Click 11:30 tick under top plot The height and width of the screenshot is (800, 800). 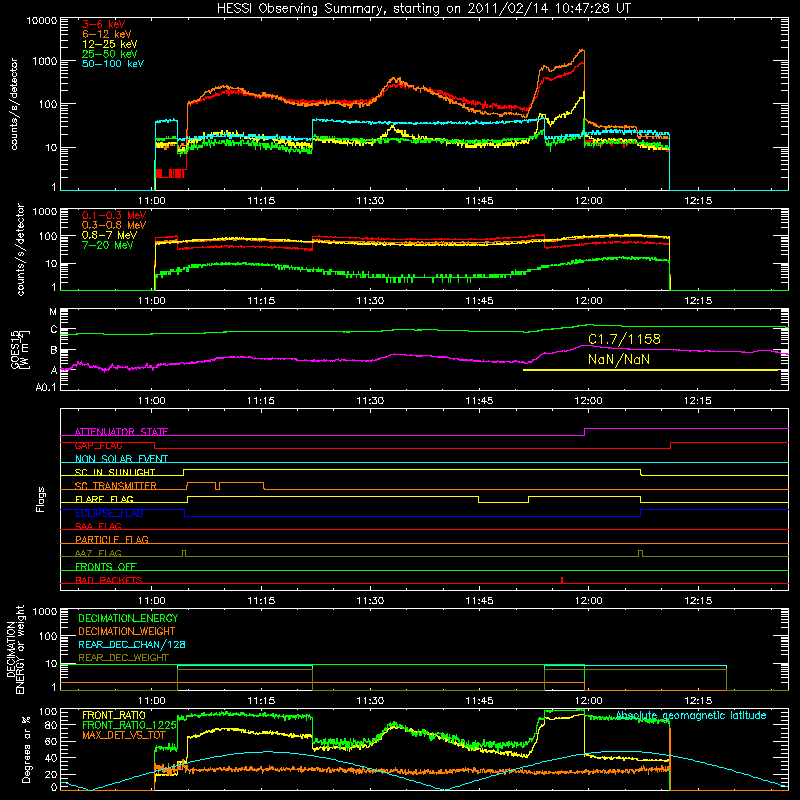pos(370,201)
